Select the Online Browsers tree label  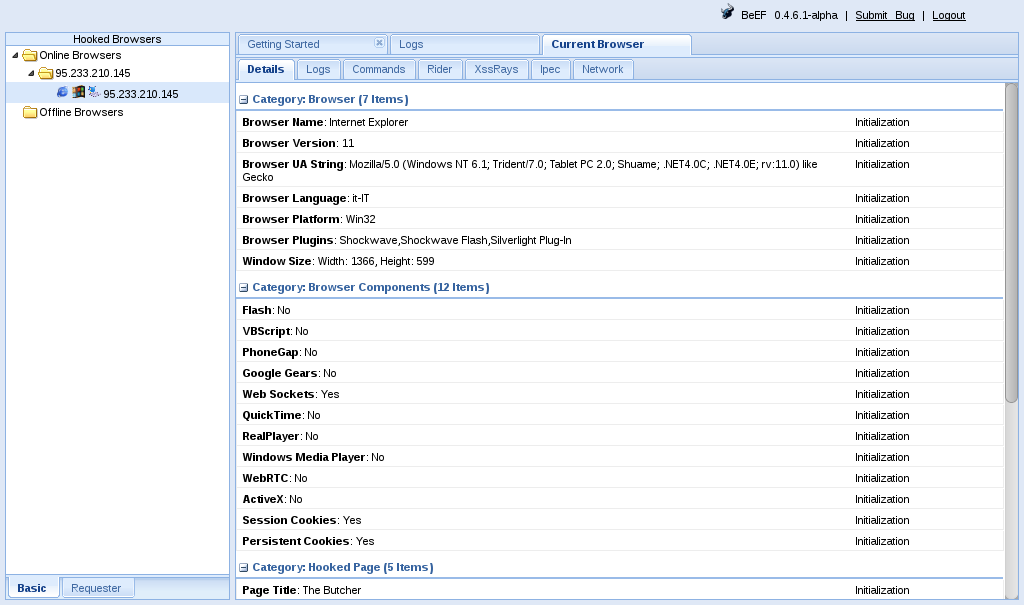[x=80, y=56]
